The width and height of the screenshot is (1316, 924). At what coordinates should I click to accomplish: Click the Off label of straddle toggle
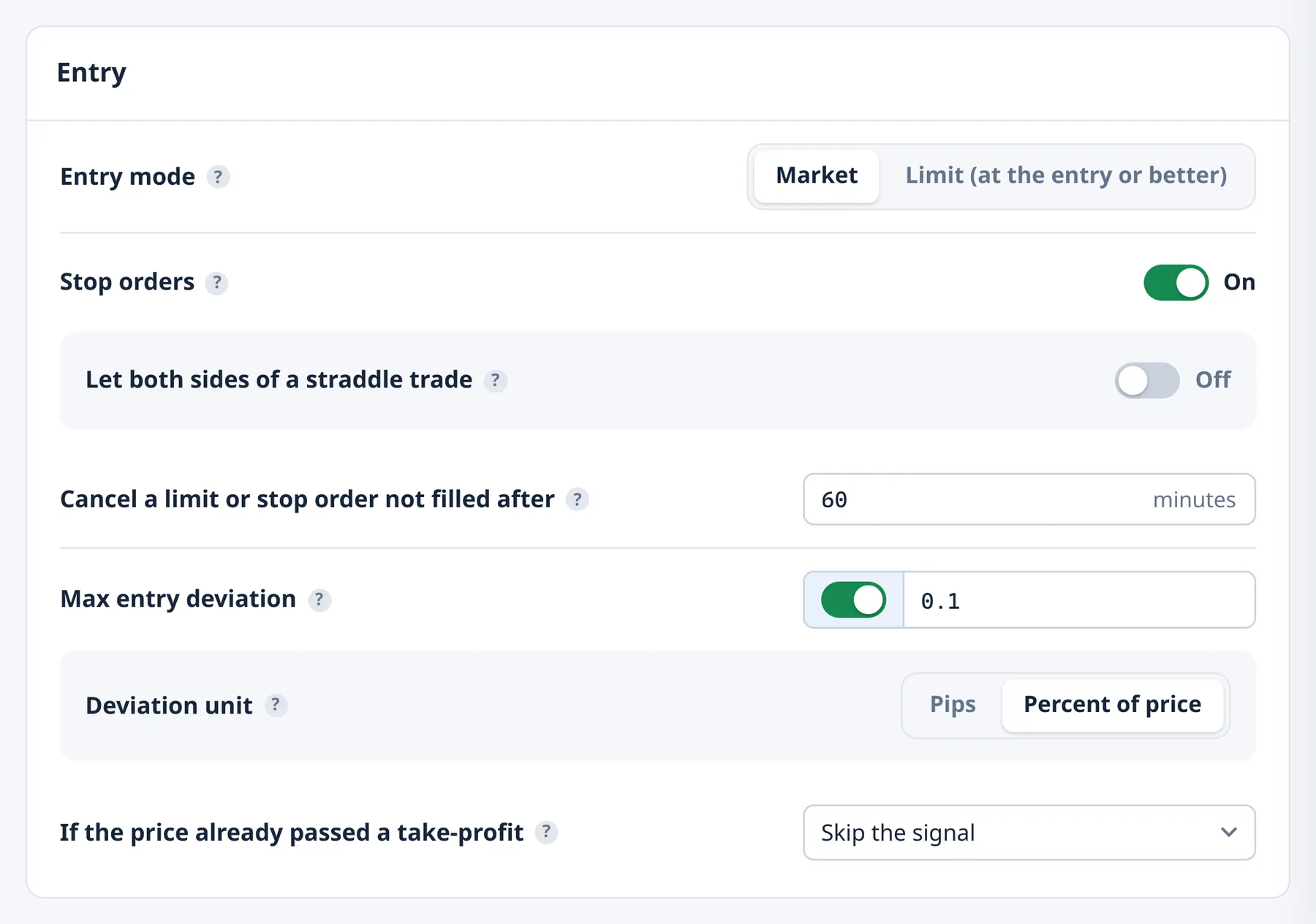point(1213,380)
